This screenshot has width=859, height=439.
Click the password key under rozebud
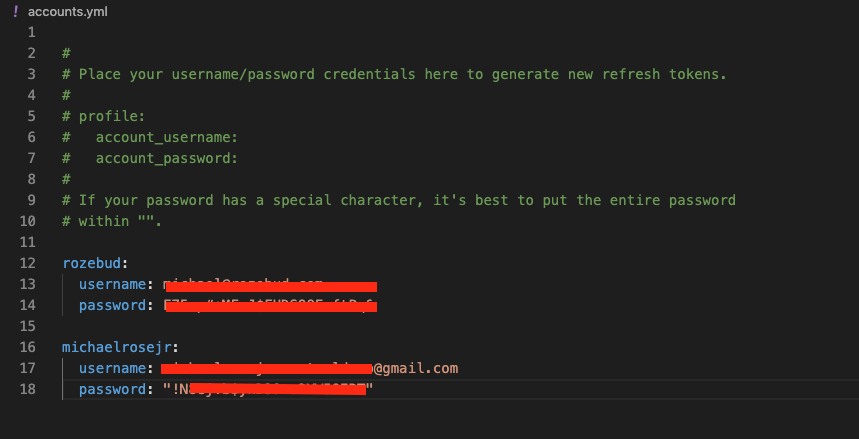(x=112, y=305)
